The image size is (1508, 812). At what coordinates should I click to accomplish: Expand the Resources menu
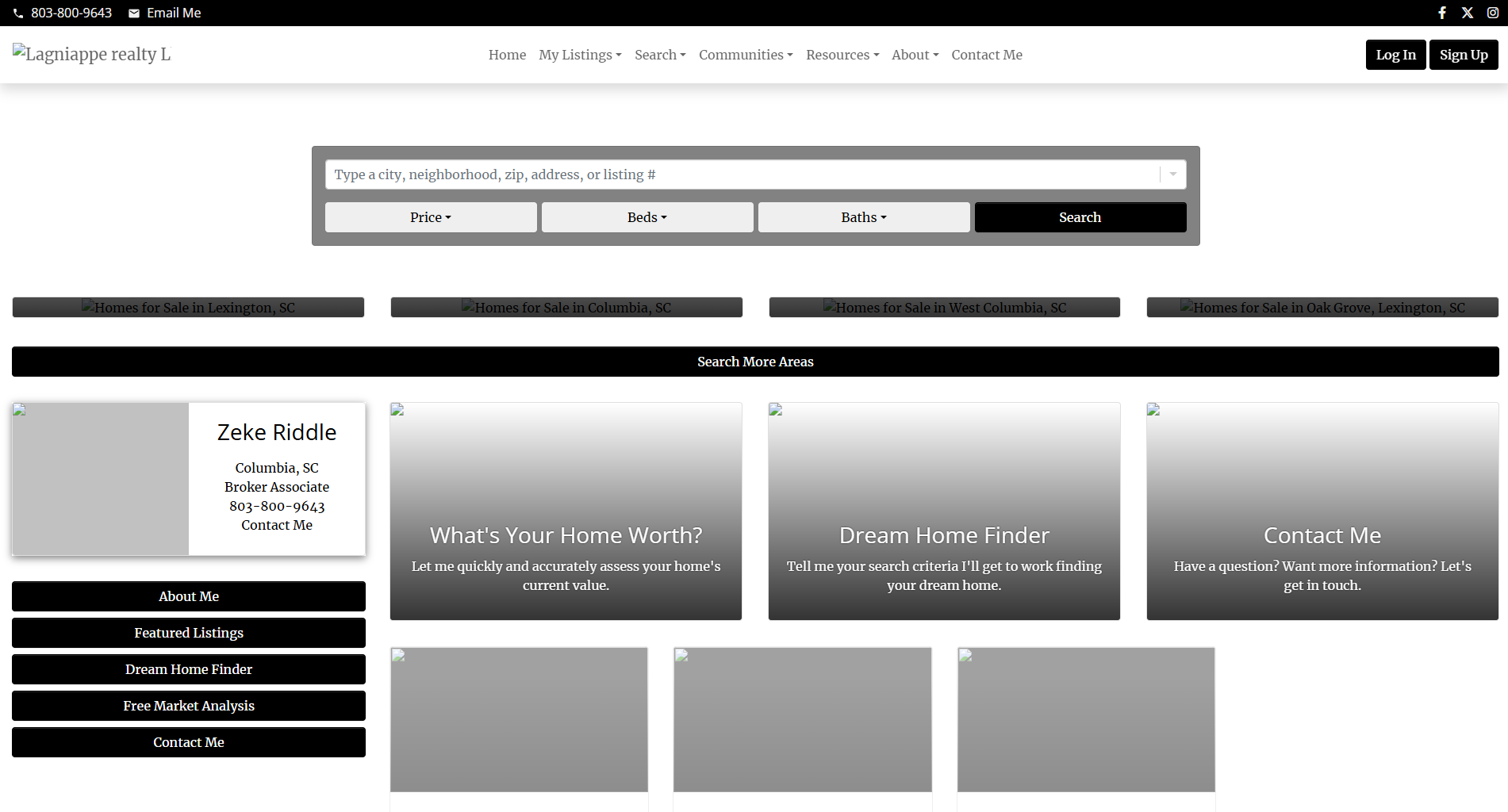tap(842, 55)
